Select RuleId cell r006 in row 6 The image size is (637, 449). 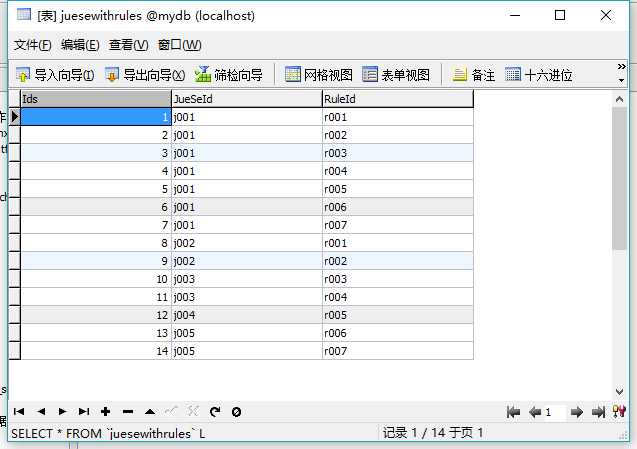tap(398, 207)
